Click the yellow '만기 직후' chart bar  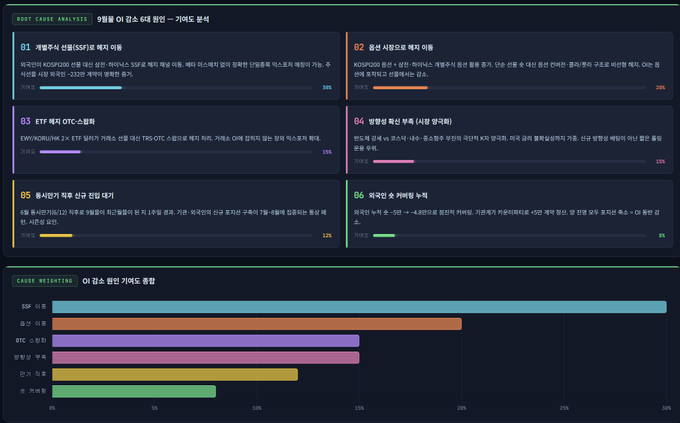coord(175,374)
